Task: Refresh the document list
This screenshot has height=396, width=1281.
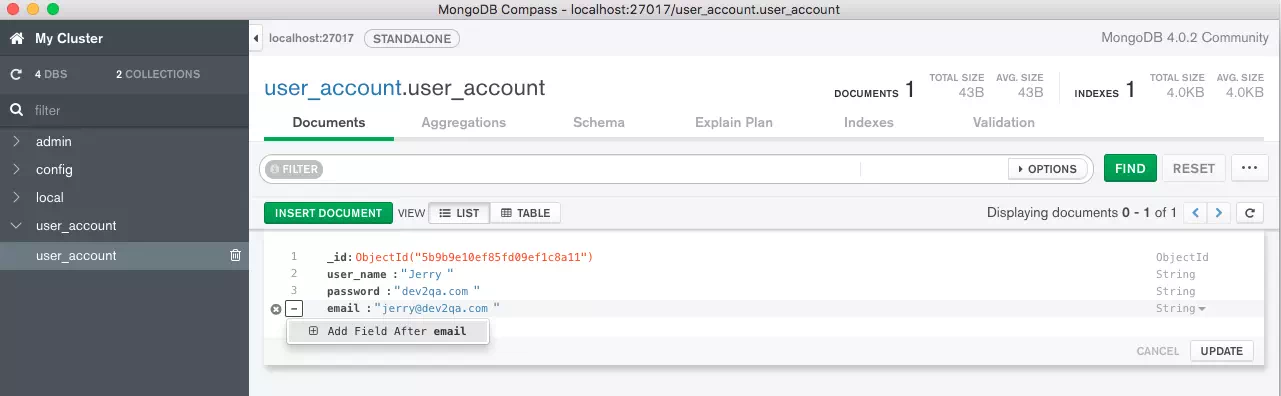Action: point(1250,213)
